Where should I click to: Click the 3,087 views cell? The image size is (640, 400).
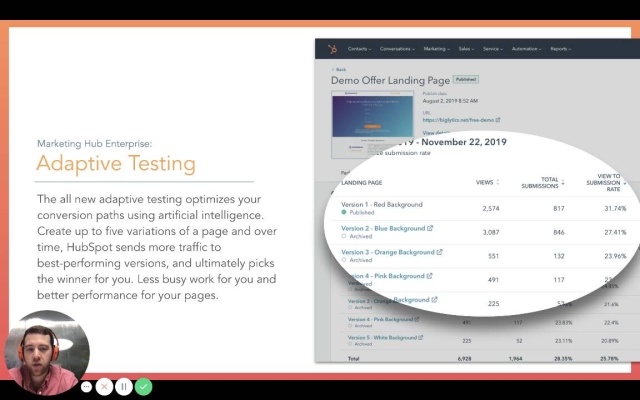491,232
